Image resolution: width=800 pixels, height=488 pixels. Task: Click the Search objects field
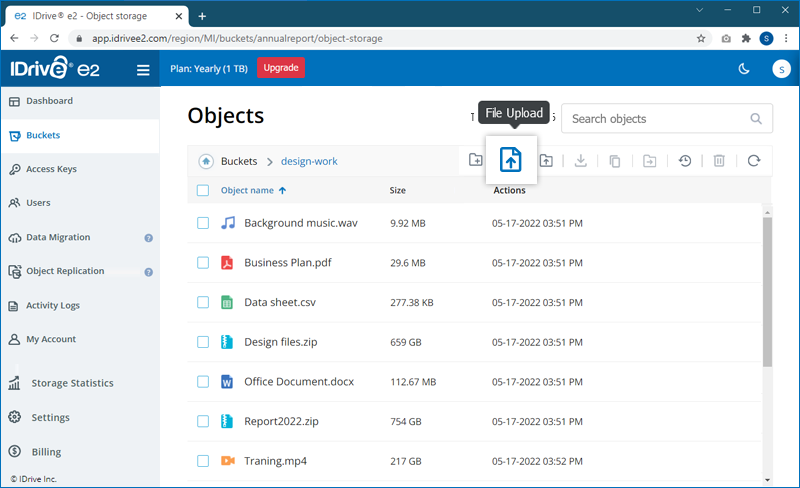(656, 119)
